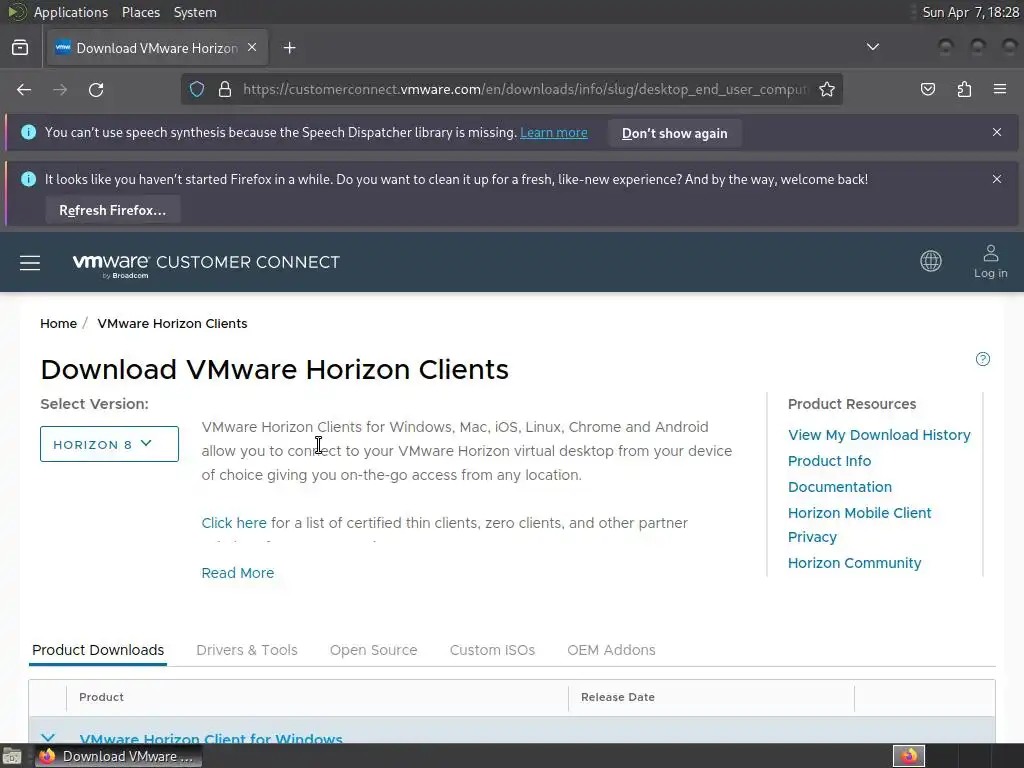Open the list all tabs chevron
The width and height of the screenshot is (1024, 768).
[872, 47]
